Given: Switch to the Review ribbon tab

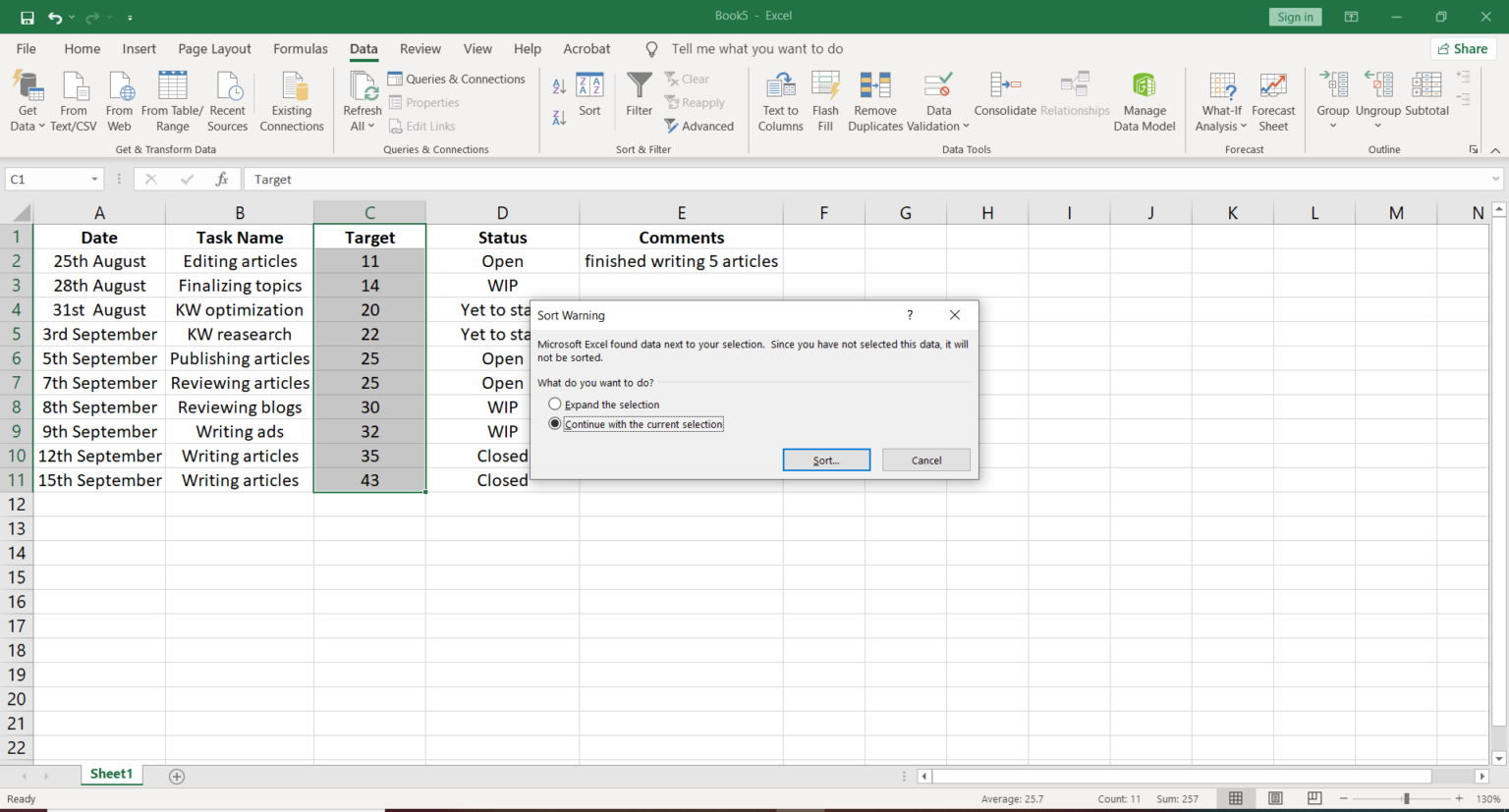Looking at the screenshot, I should (419, 48).
